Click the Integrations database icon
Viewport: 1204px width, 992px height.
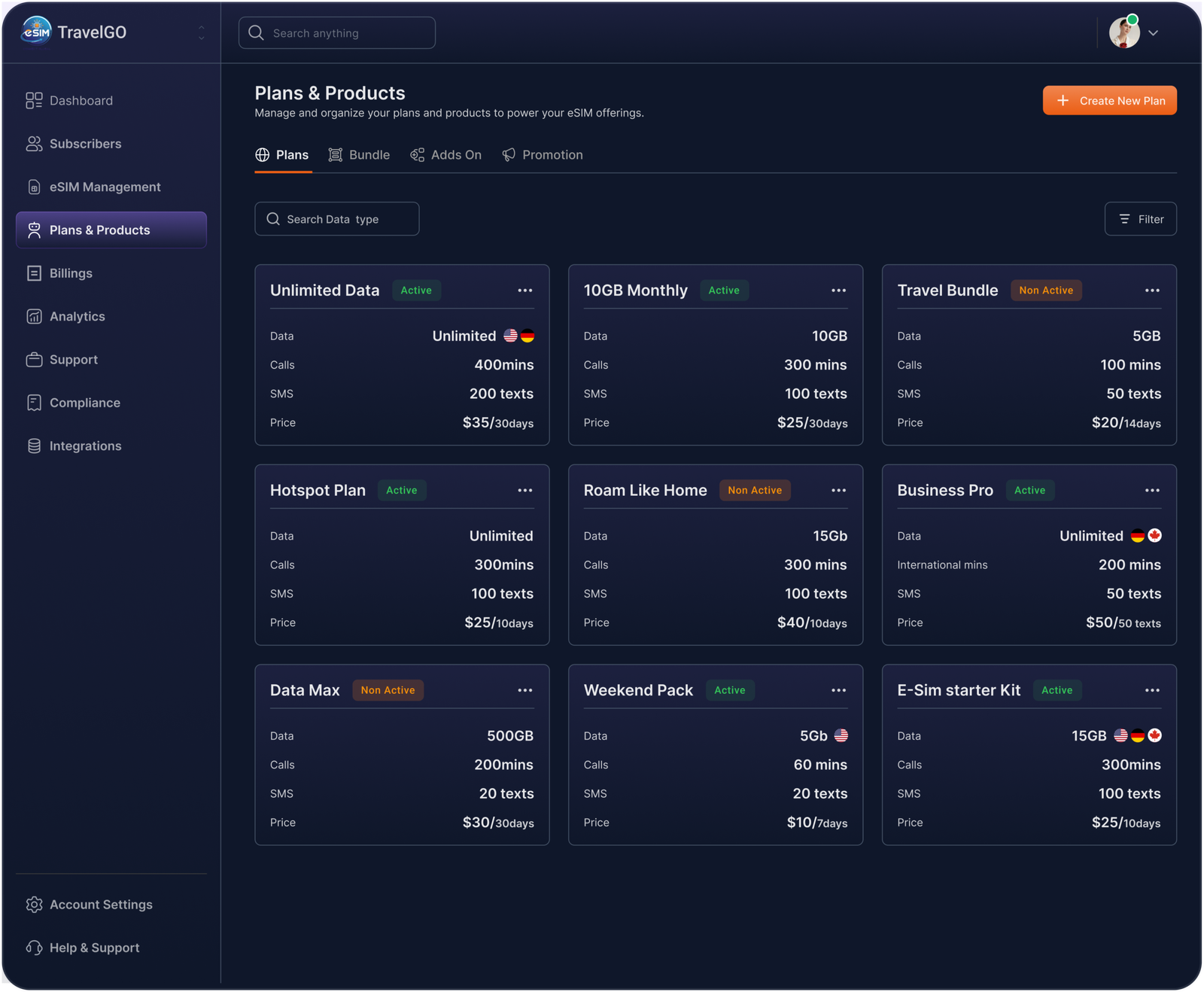pyautogui.click(x=34, y=446)
